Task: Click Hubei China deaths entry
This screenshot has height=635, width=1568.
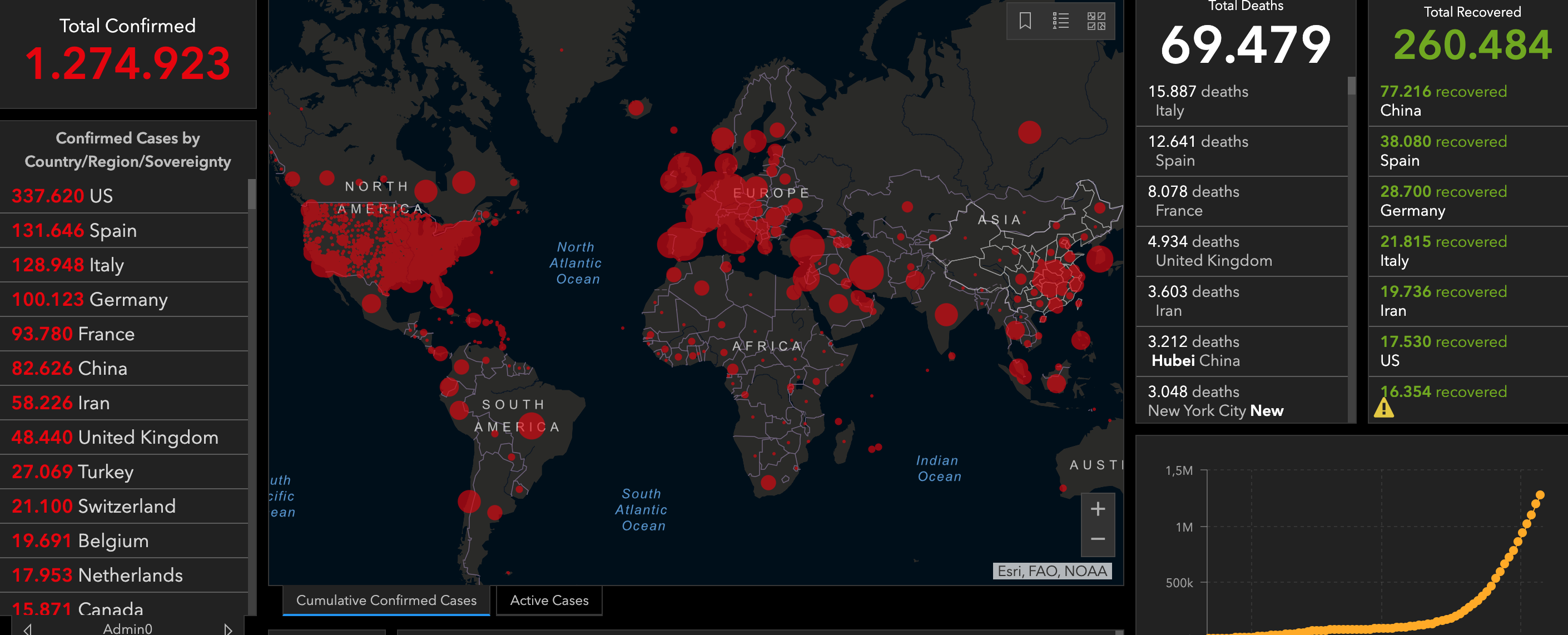Action: pyautogui.click(x=1242, y=351)
